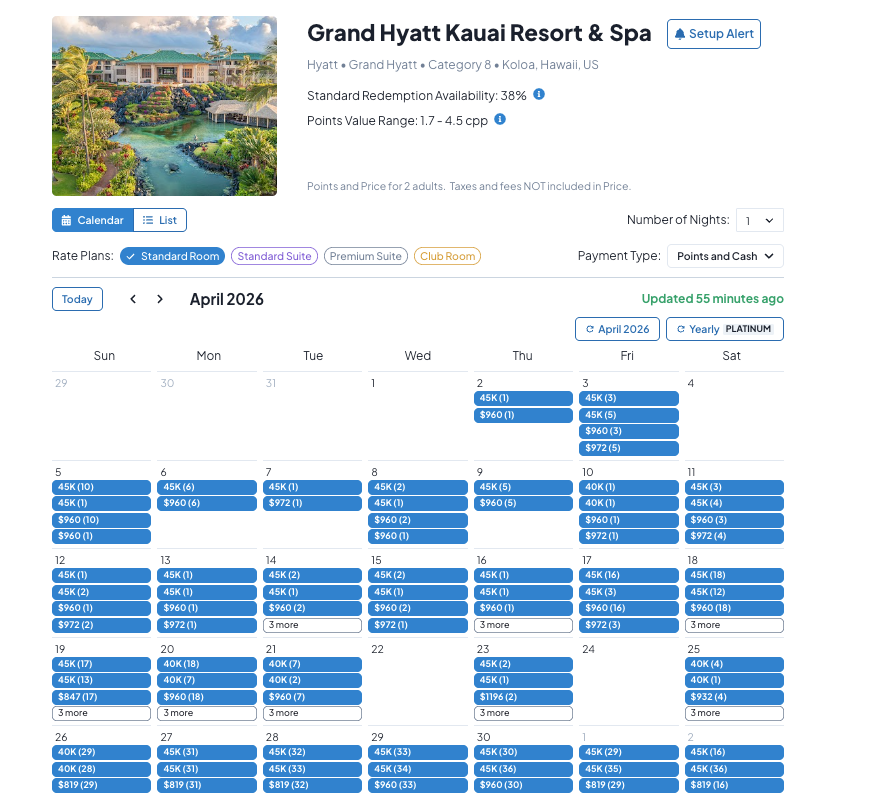Enable the Standard Suite rate plan

click(274, 256)
